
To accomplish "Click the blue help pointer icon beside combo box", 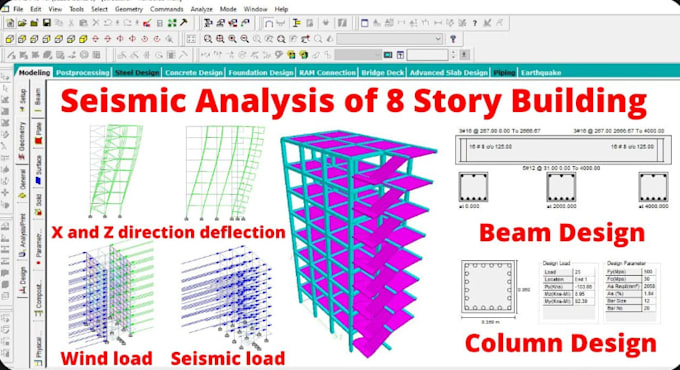I will [x=453, y=39].
